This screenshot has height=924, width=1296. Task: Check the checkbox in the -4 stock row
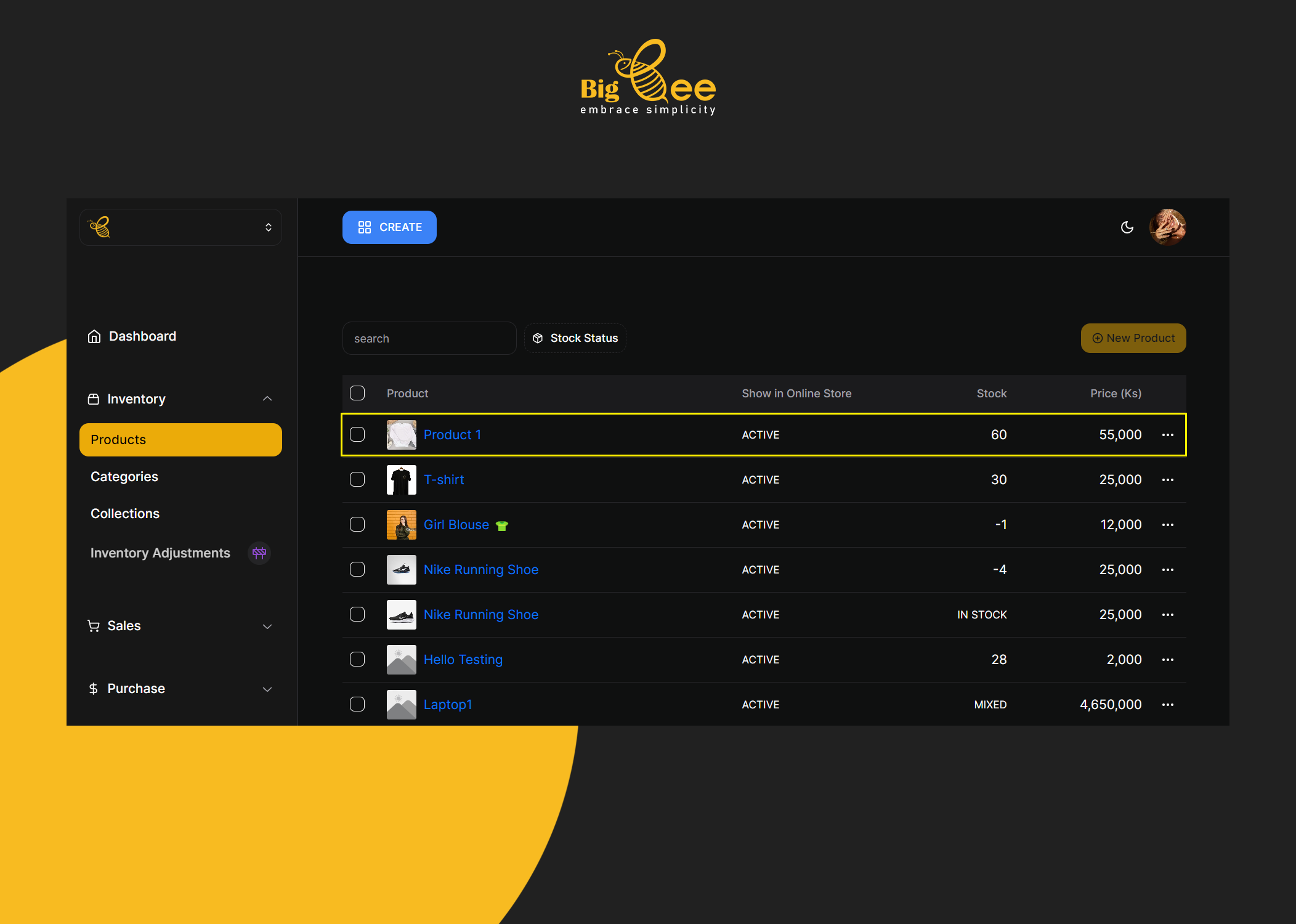point(357,569)
